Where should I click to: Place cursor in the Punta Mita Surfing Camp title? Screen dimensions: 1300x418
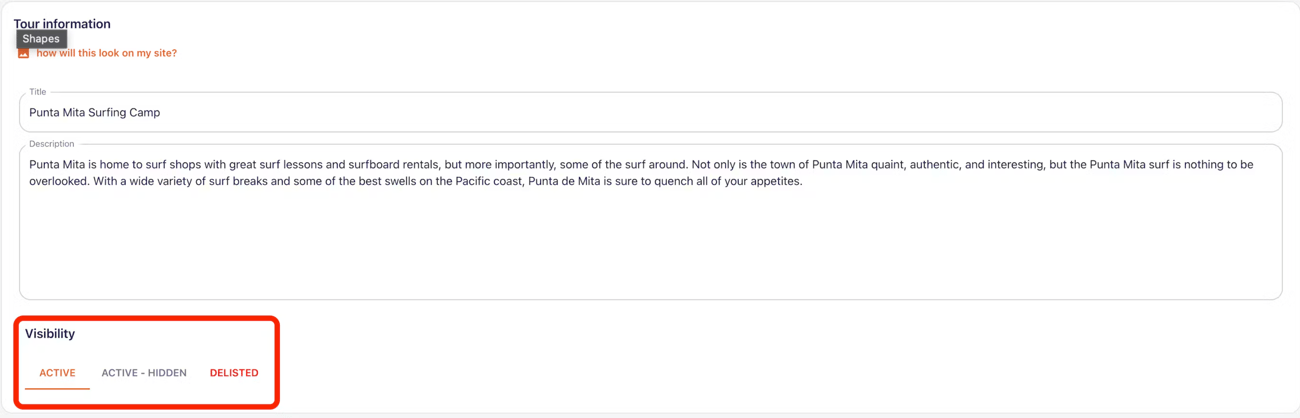coord(95,113)
